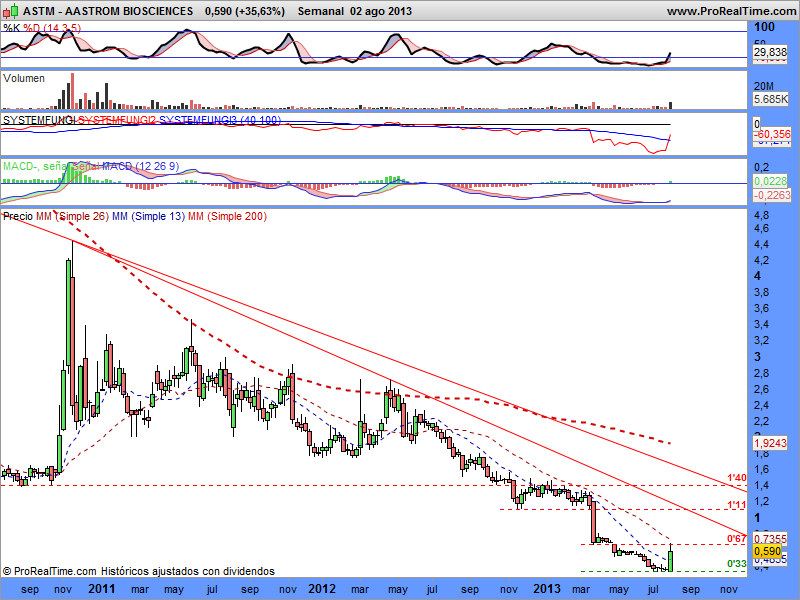Viewport: 800px width, 600px height.
Task: Click the 200-period average value 1,9243
Action: [770, 443]
